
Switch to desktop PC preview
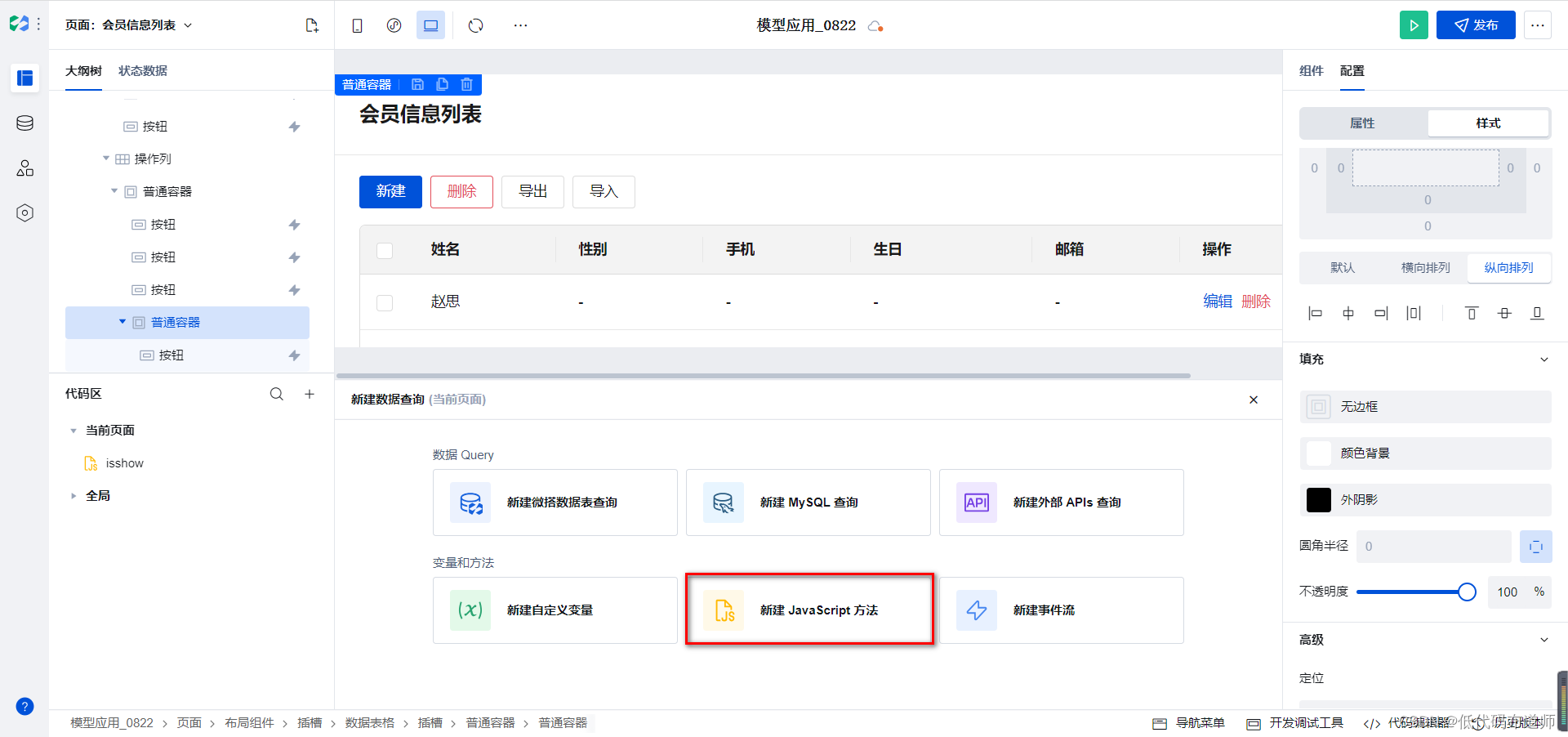point(430,25)
